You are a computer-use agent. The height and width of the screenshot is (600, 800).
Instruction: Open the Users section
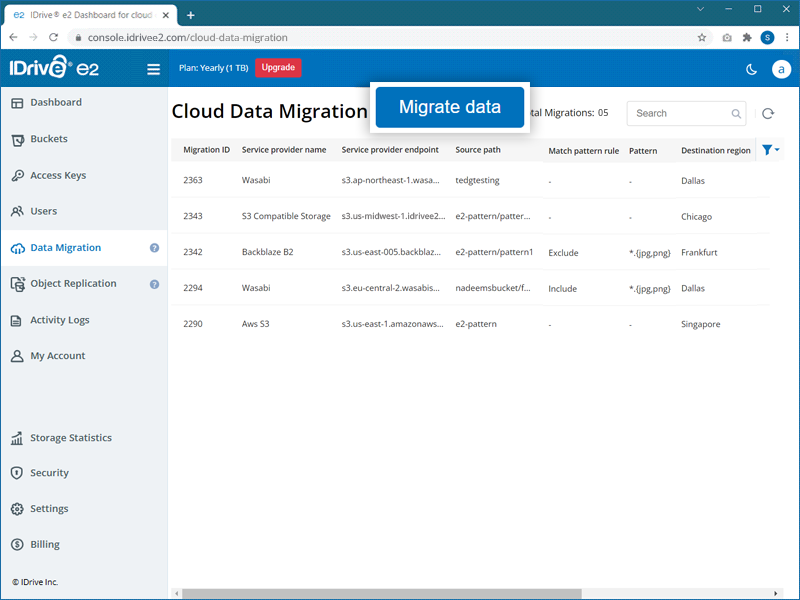43,211
